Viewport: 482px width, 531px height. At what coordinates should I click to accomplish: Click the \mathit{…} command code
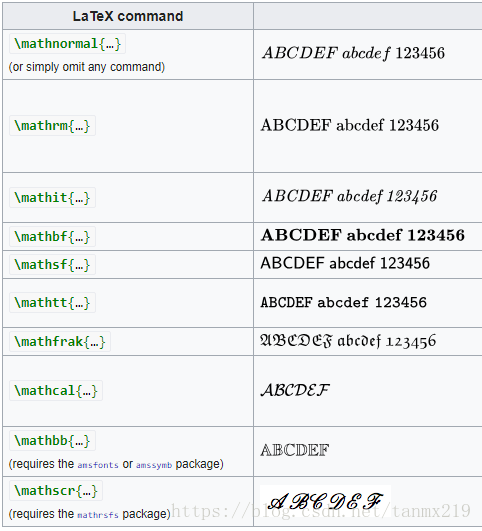tap(53, 197)
